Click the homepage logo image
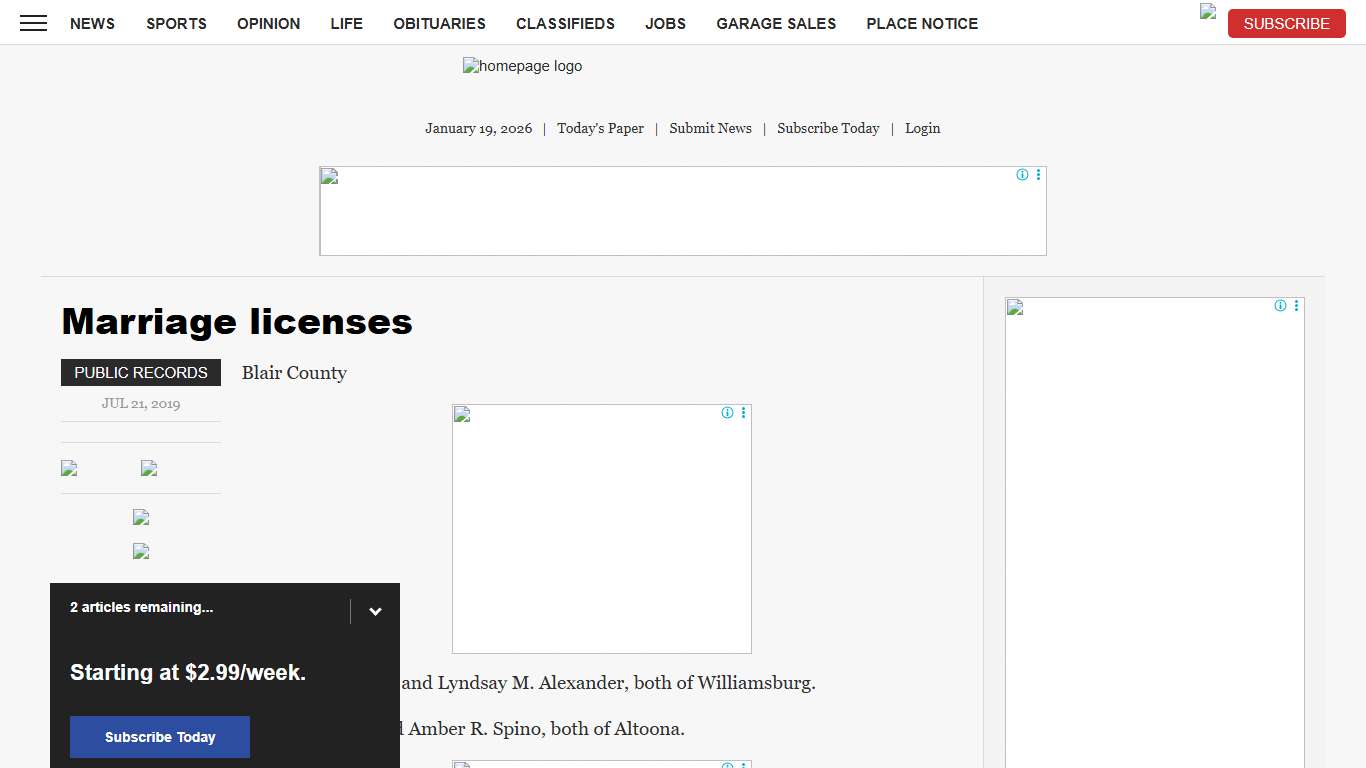Screen dimensions: 1366x768 (x=522, y=66)
